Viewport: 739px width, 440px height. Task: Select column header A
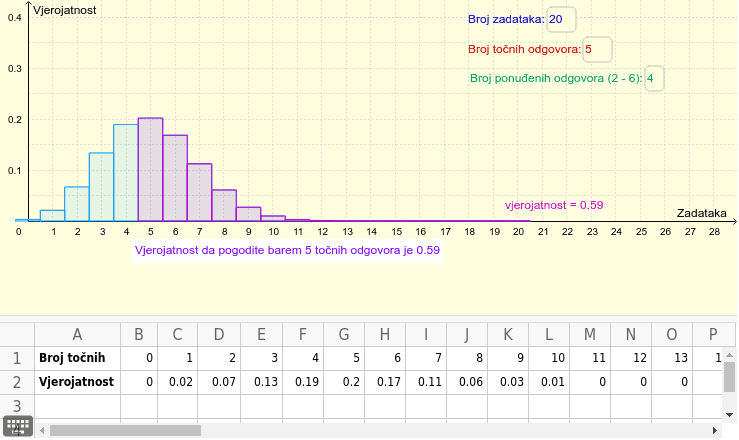(77, 334)
